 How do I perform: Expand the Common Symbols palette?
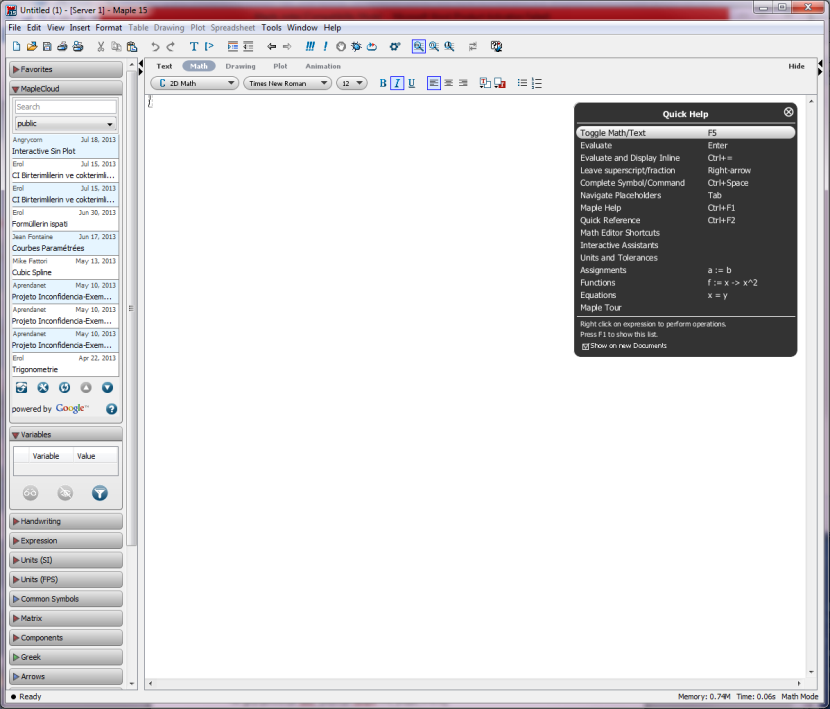point(66,599)
